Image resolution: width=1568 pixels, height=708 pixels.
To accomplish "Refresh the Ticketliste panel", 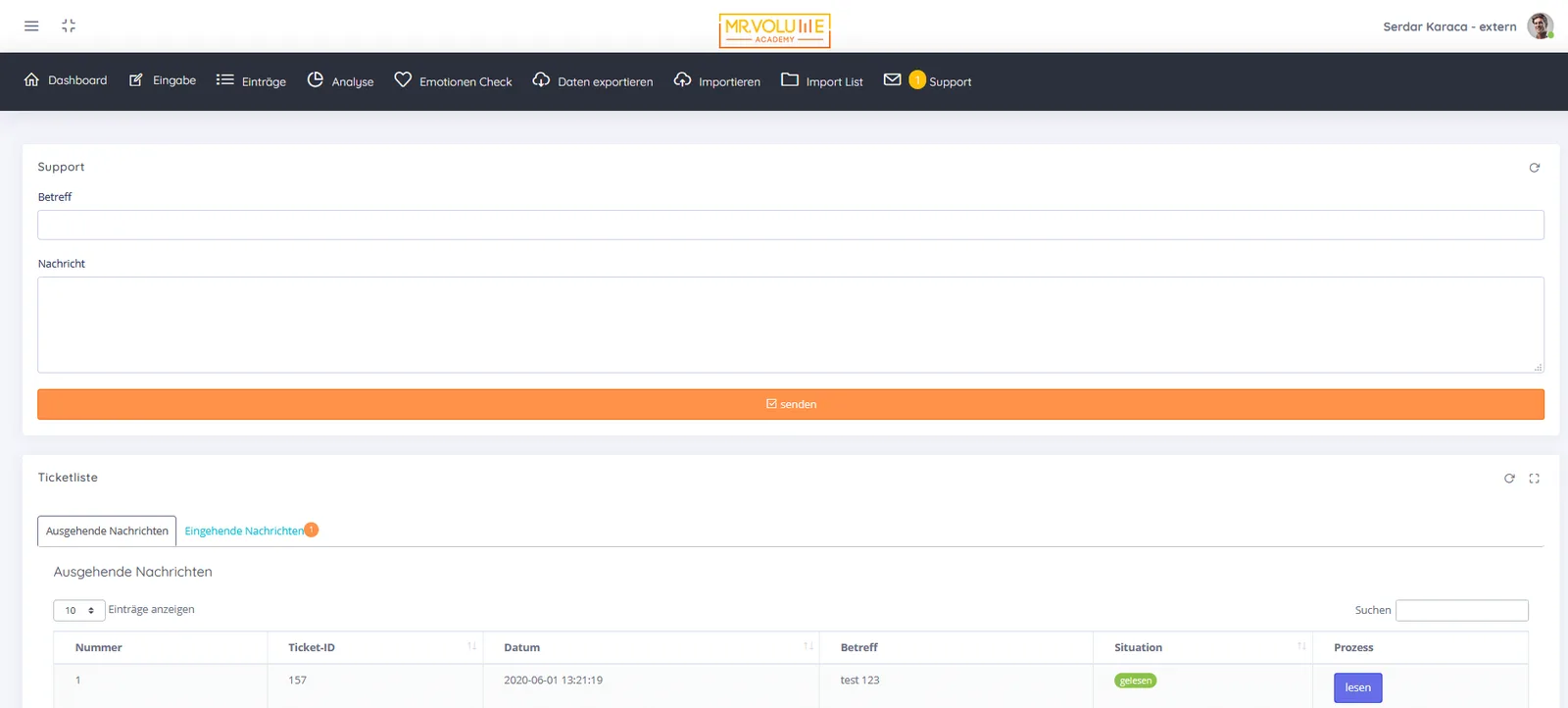I will click(1509, 479).
